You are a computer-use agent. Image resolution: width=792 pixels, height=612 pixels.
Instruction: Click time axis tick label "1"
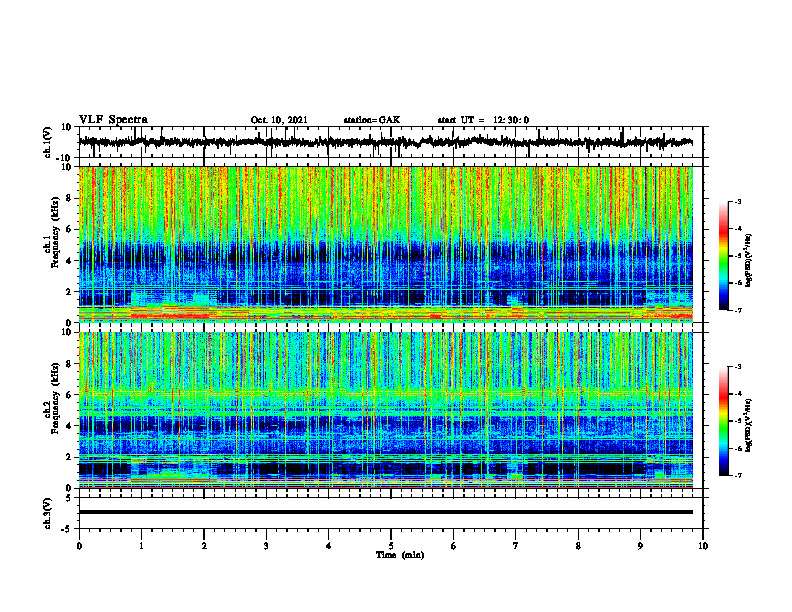point(141,546)
